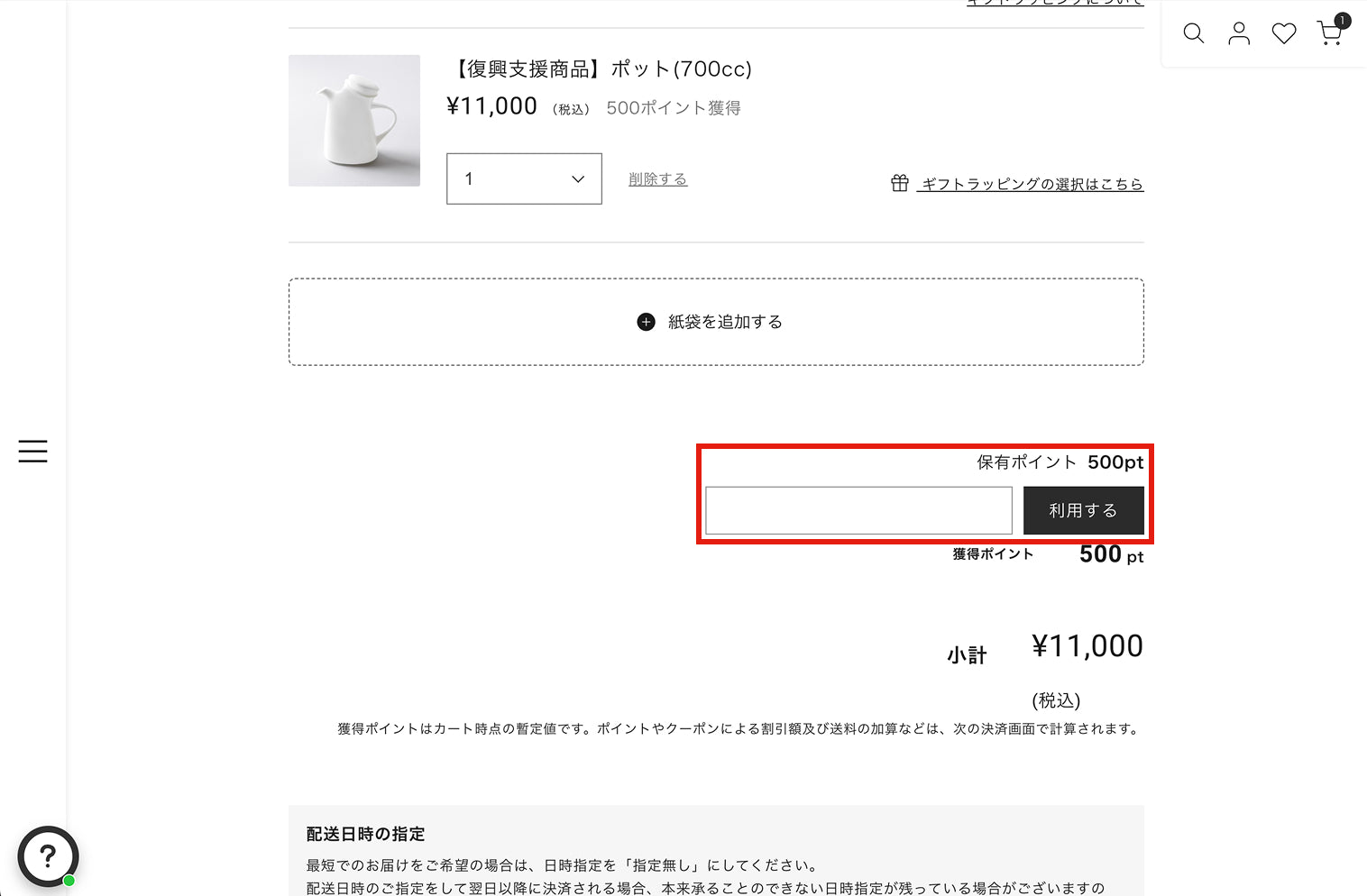1367x896 pixels.
Task: Click the cart item count badge
Action: (1343, 20)
